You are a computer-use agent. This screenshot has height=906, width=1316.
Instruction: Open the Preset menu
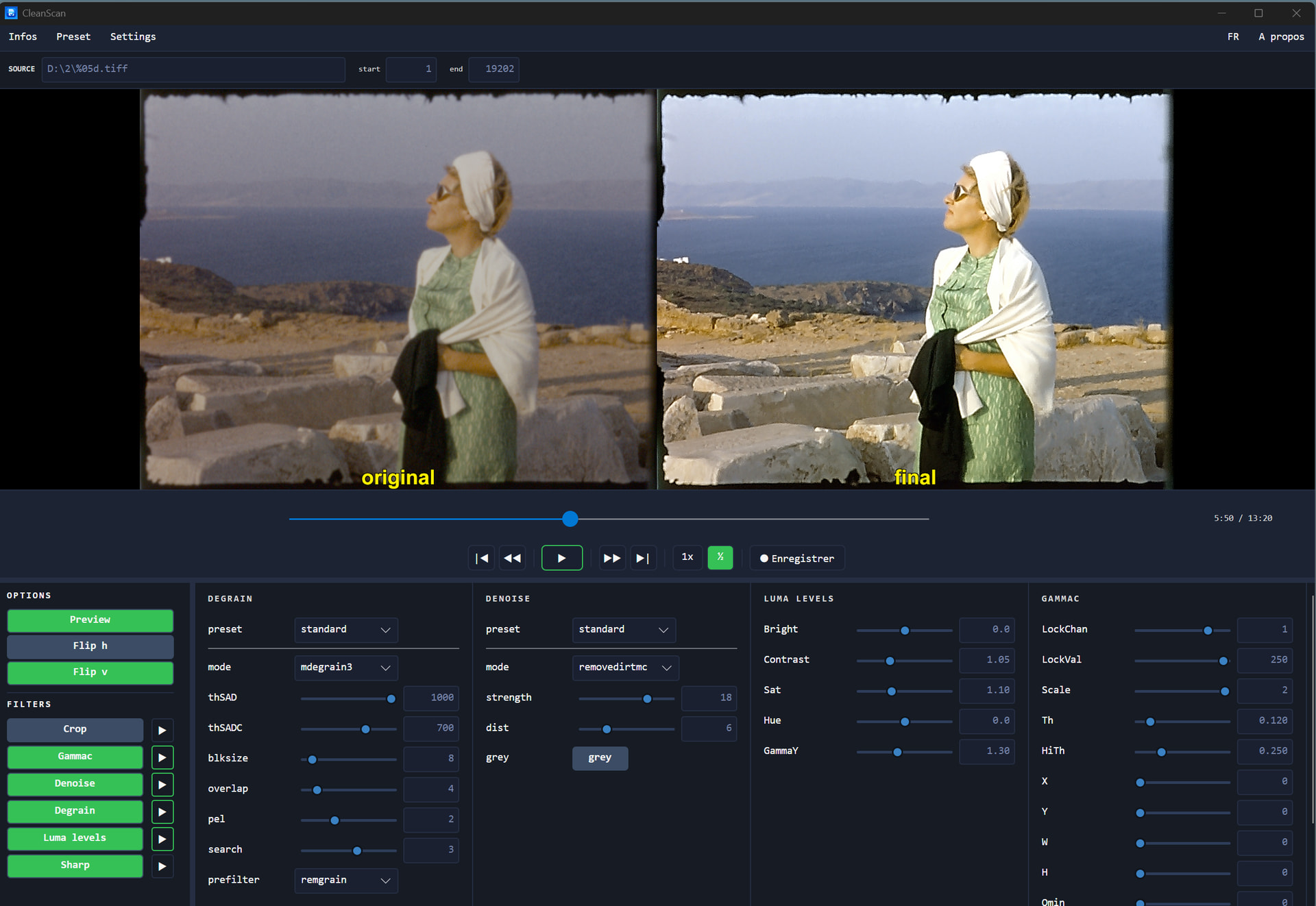pyautogui.click(x=73, y=36)
